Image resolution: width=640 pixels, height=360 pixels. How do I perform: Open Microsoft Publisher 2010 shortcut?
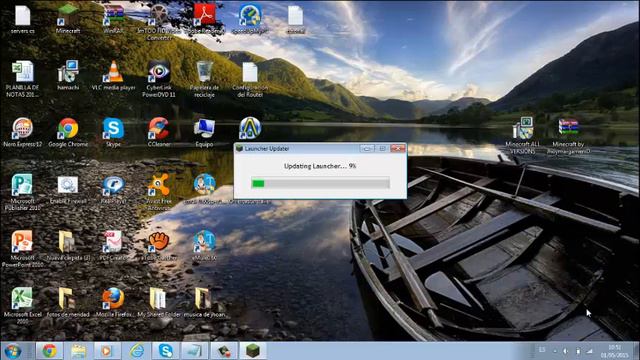point(22,192)
